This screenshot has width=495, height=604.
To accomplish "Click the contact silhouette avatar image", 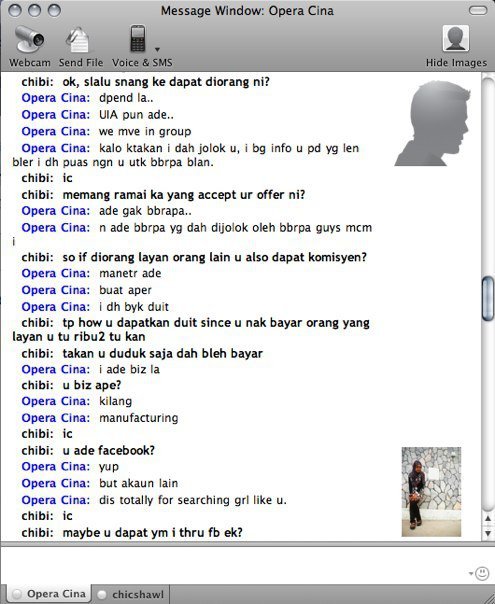I will coord(432,123).
